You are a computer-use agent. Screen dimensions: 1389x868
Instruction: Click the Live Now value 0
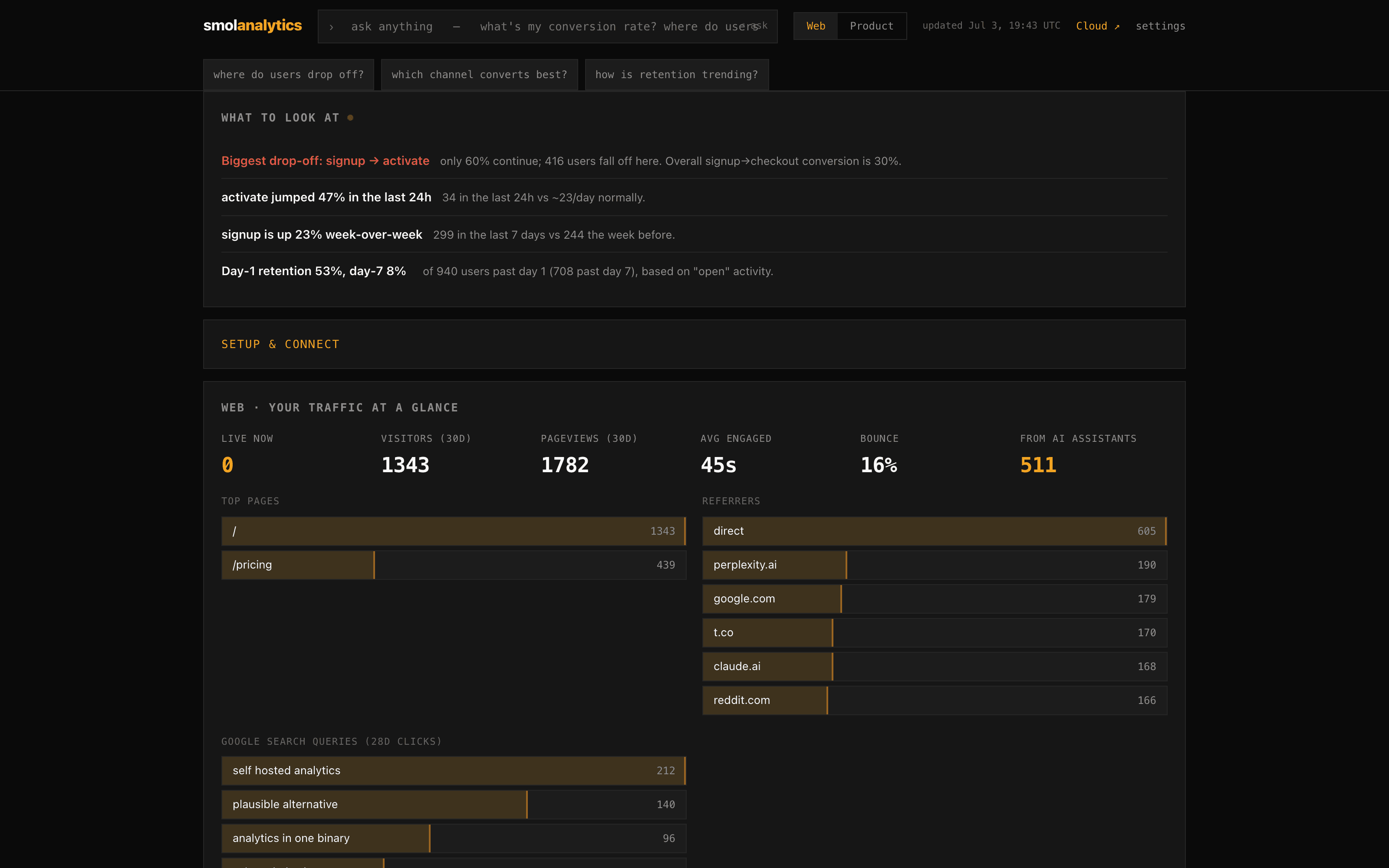click(227, 465)
